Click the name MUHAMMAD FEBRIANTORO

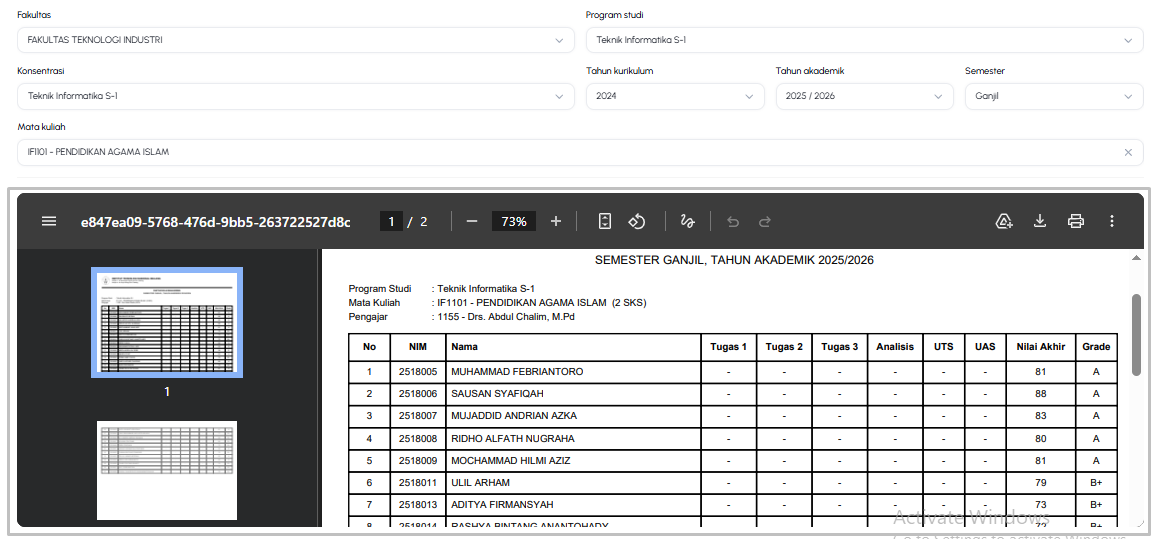[517, 371]
